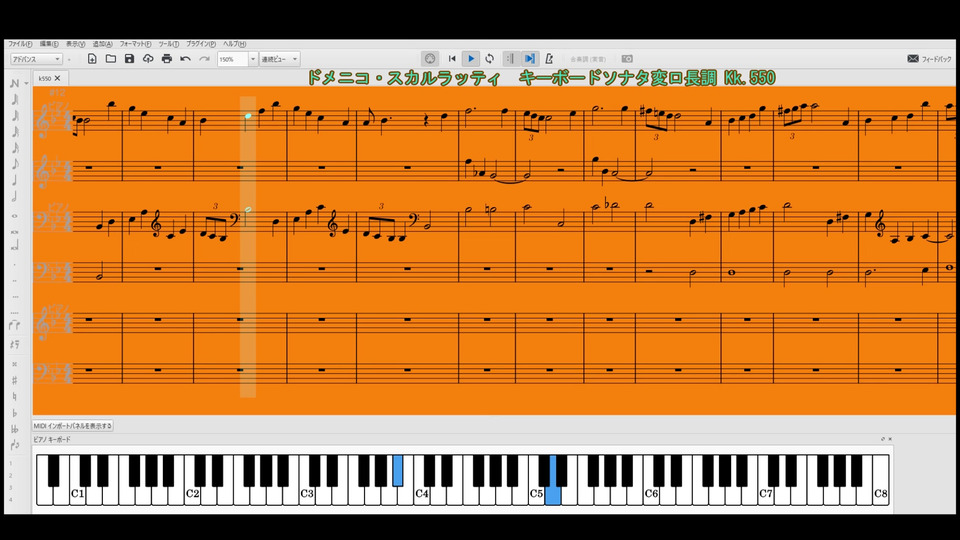
Task: Click the C4 key on piano keyboard
Action: [422, 493]
